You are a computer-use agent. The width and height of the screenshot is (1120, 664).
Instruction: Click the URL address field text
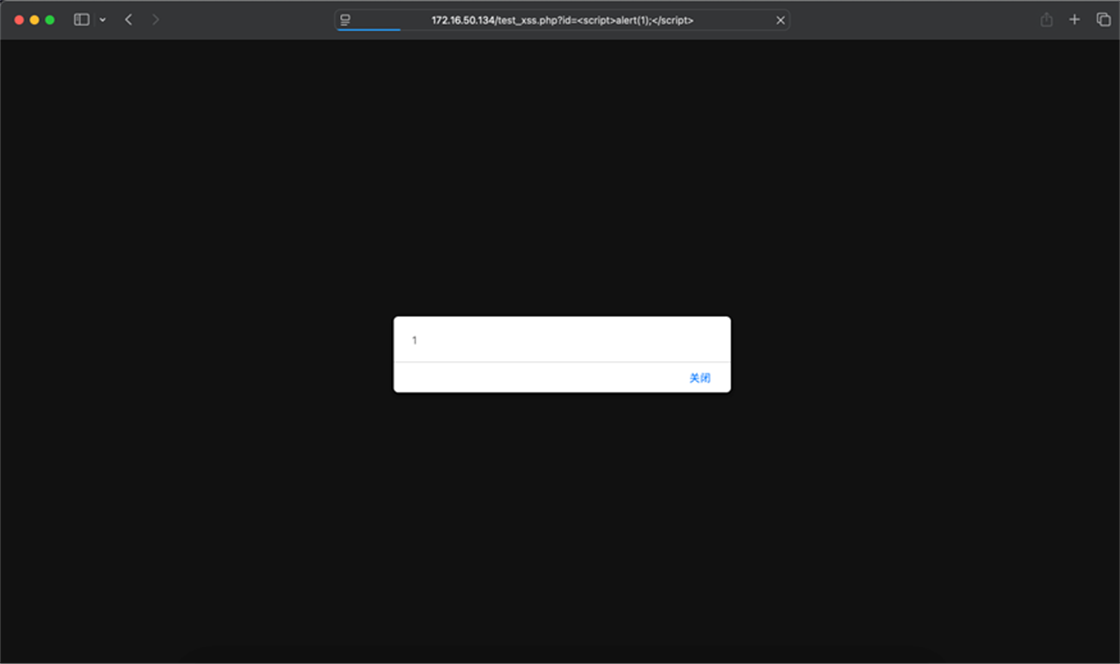click(x=562, y=20)
